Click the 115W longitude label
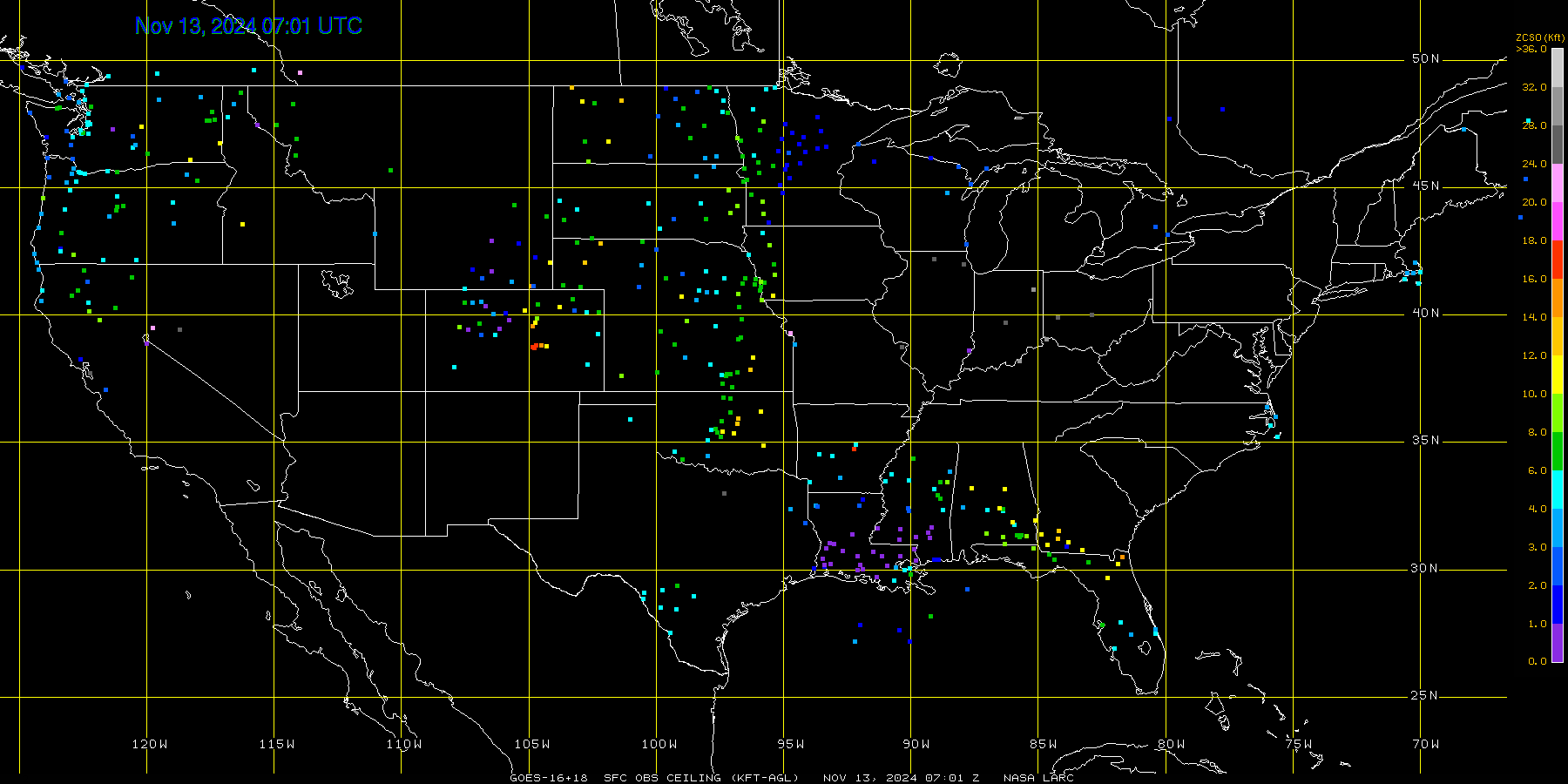Viewport: 1568px width, 784px height. (276, 744)
